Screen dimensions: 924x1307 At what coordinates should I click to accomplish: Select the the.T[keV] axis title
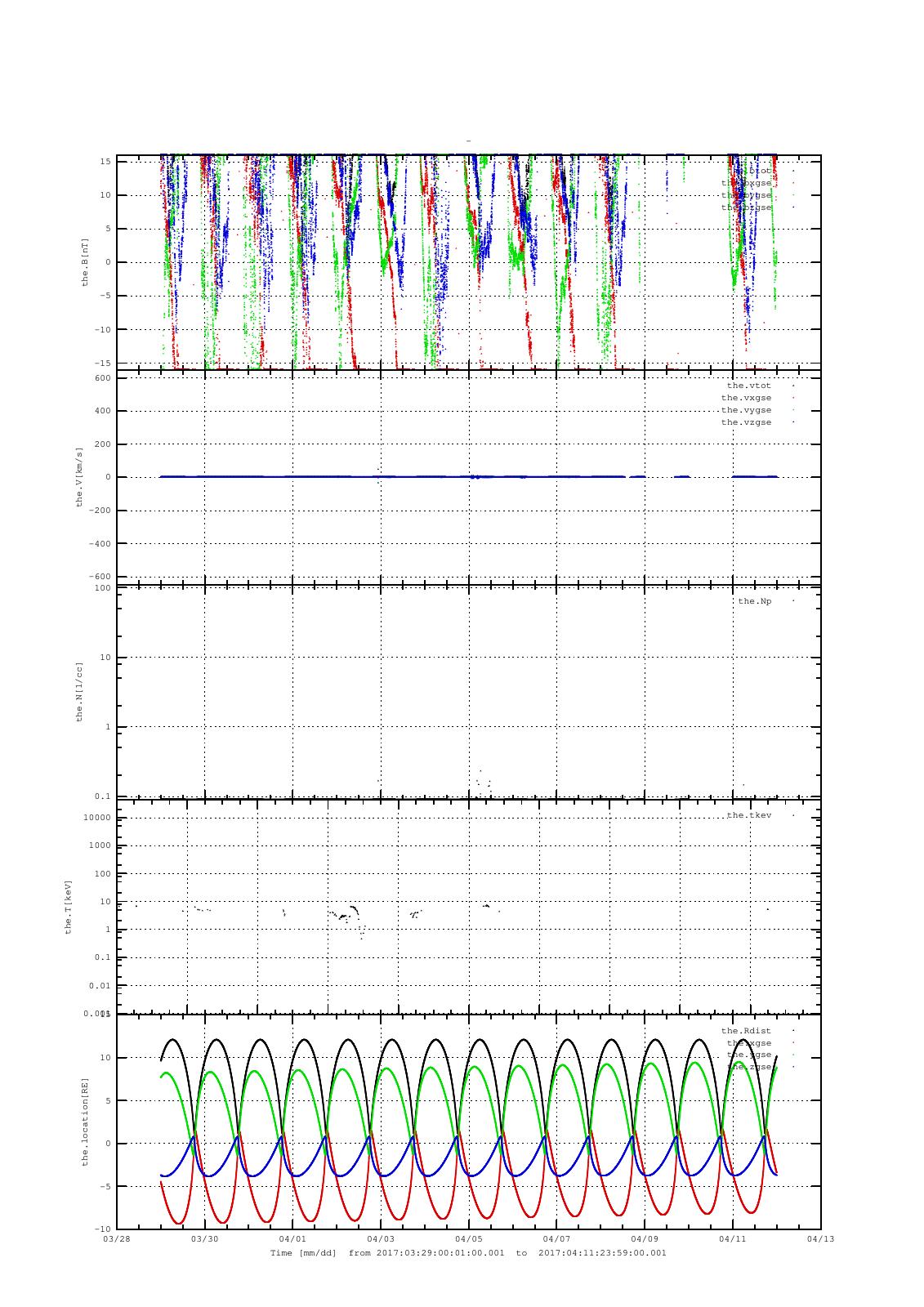[x=69, y=906]
